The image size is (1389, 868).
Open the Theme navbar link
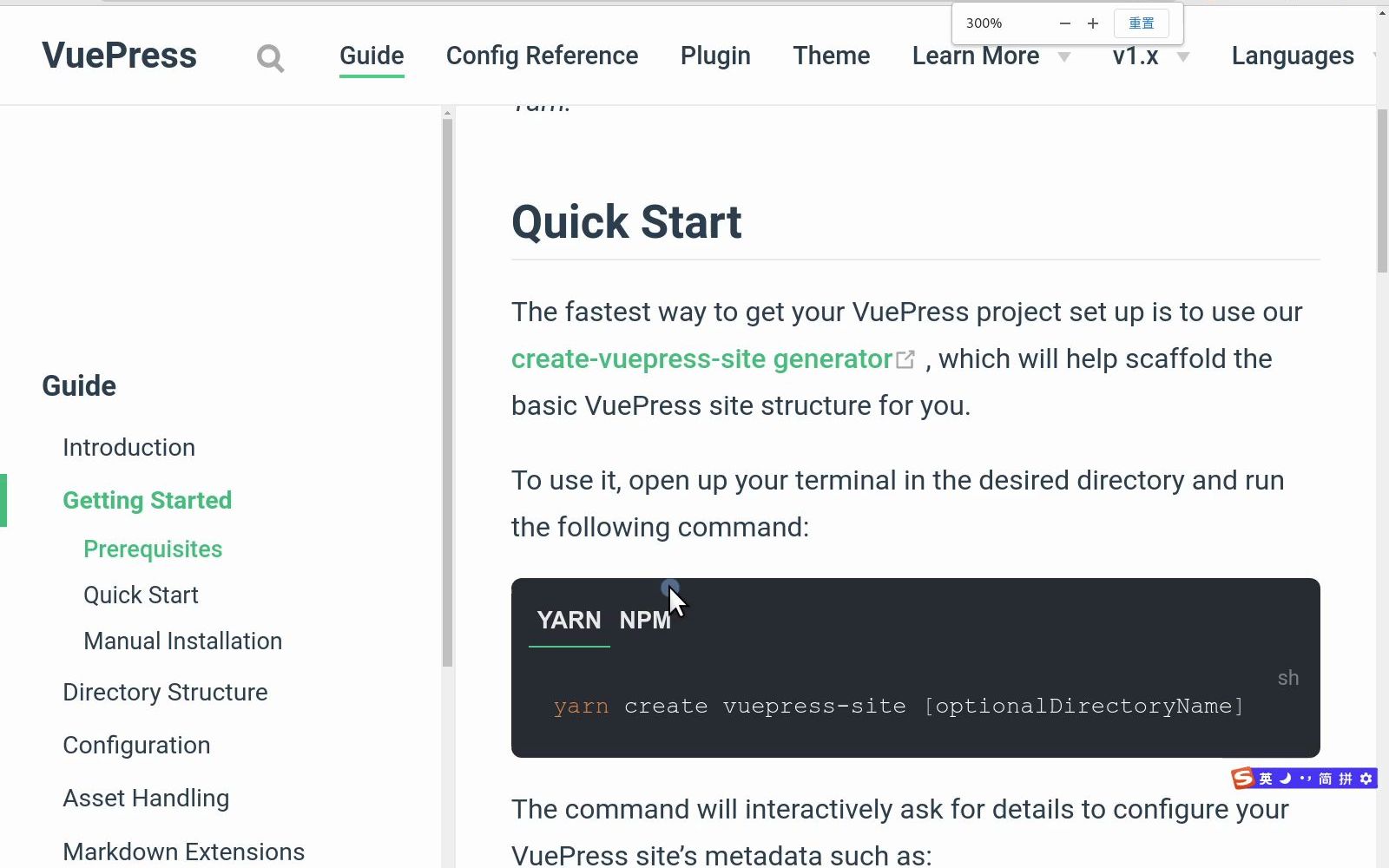pyautogui.click(x=831, y=56)
